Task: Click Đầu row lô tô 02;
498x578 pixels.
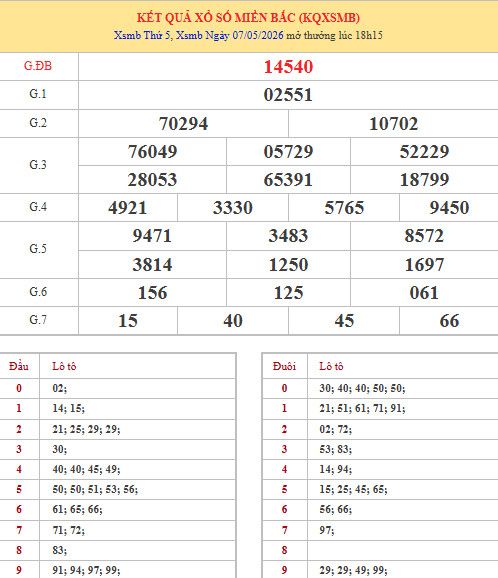Action: click(x=59, y=388)
